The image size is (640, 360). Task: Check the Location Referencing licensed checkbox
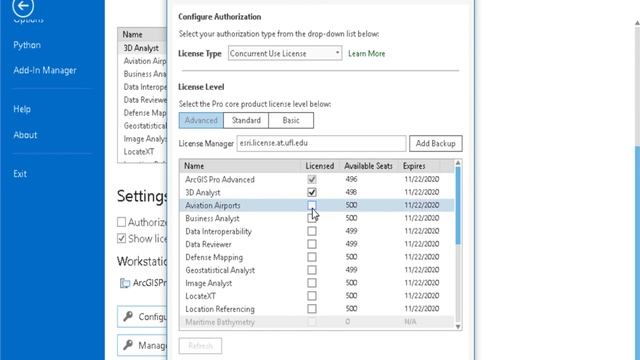[312, 309]
